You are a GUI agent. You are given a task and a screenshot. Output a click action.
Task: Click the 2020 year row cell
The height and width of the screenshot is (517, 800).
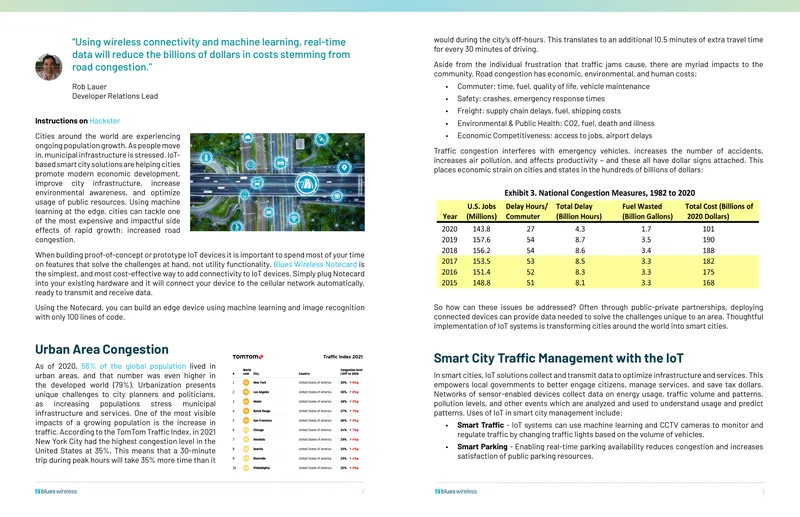click(x=449, y=229)
